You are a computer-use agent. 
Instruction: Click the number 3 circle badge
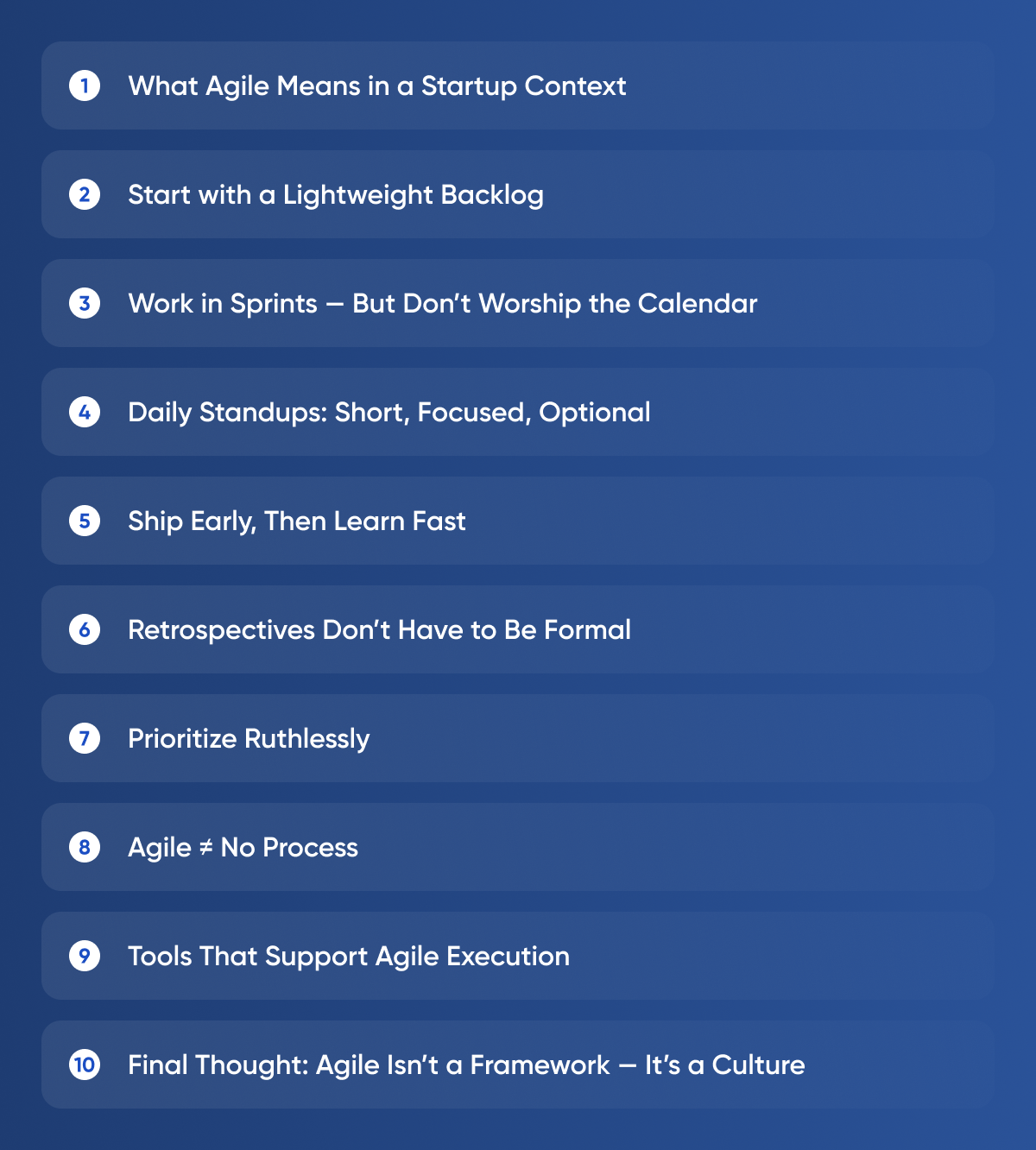coord(85,303)
